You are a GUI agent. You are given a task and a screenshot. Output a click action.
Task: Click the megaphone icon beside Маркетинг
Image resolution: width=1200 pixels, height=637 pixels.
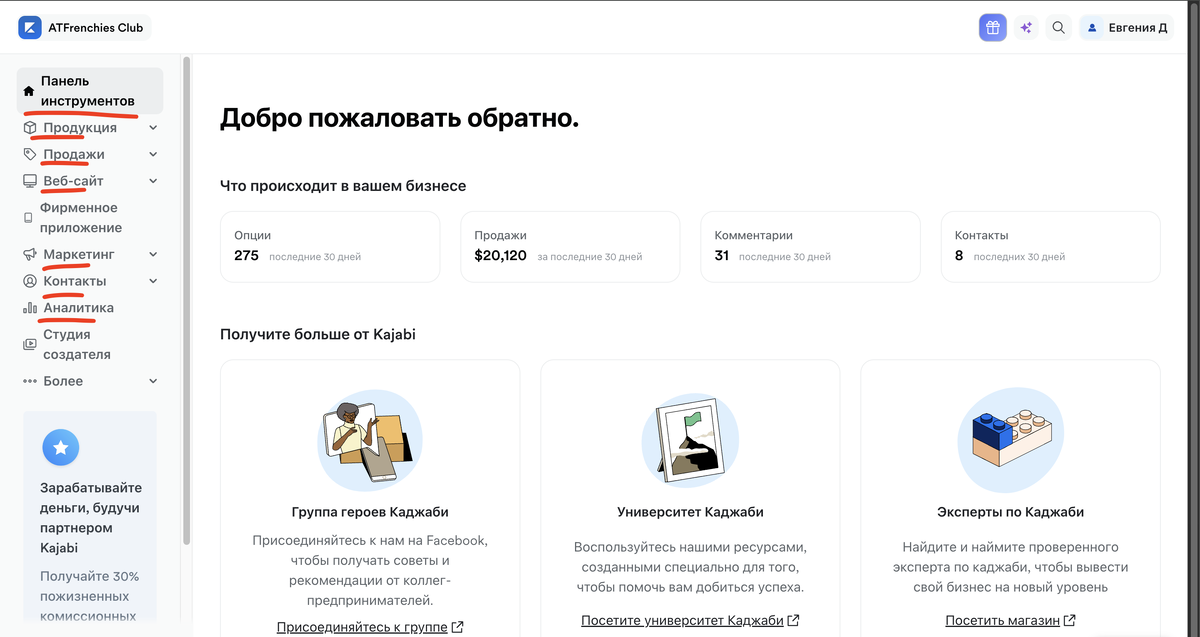(30, 255)
